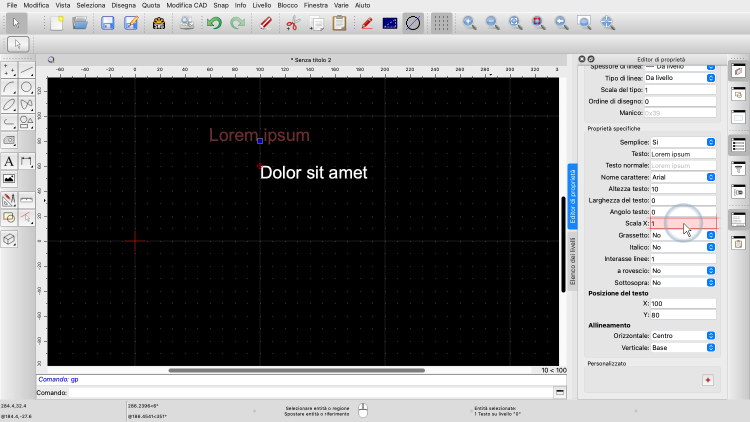Viewport: 750px width, 422px height.
Task: Open the Ellipse drawing tools
Action: click(9, 105)
